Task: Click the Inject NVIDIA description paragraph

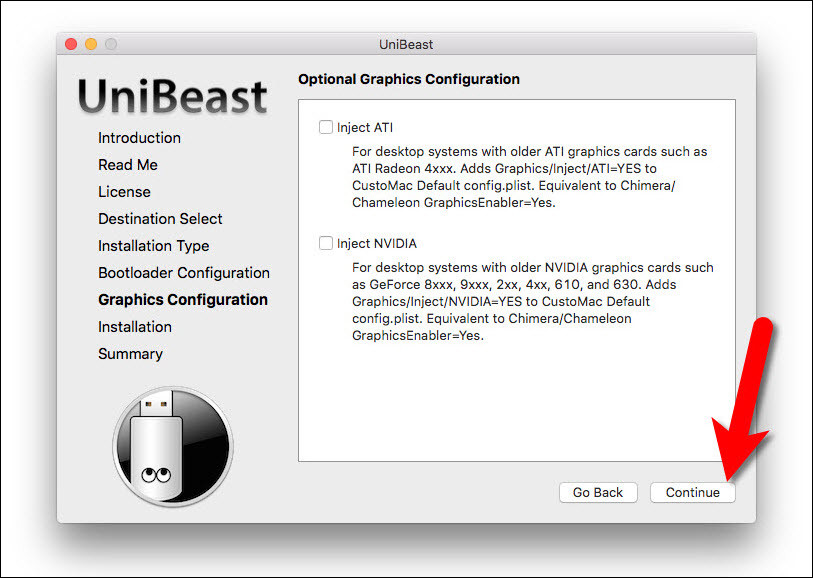Action: click(532, 301)
